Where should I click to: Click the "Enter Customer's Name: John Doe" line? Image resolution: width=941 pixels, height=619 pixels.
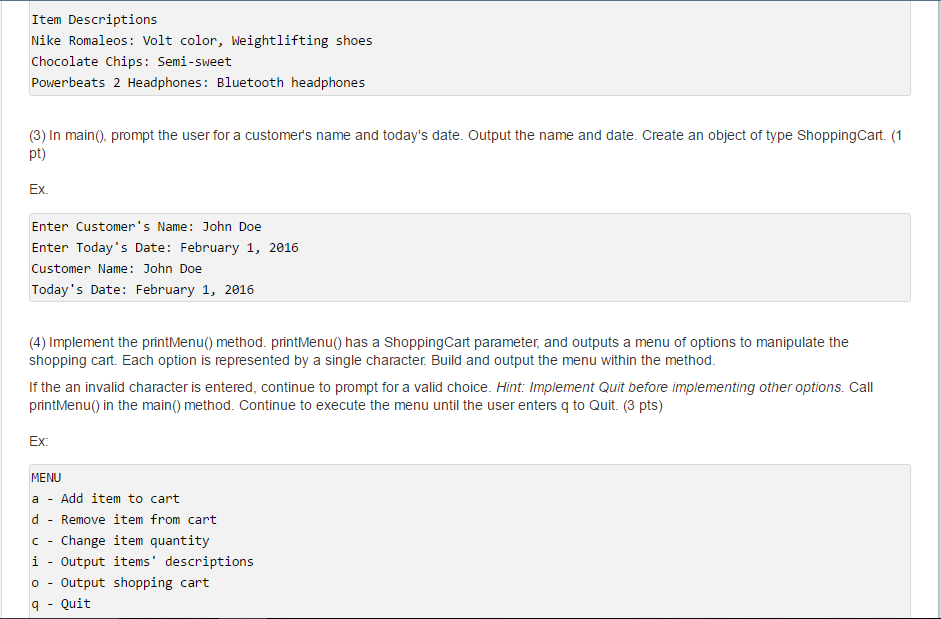point(146,227)
